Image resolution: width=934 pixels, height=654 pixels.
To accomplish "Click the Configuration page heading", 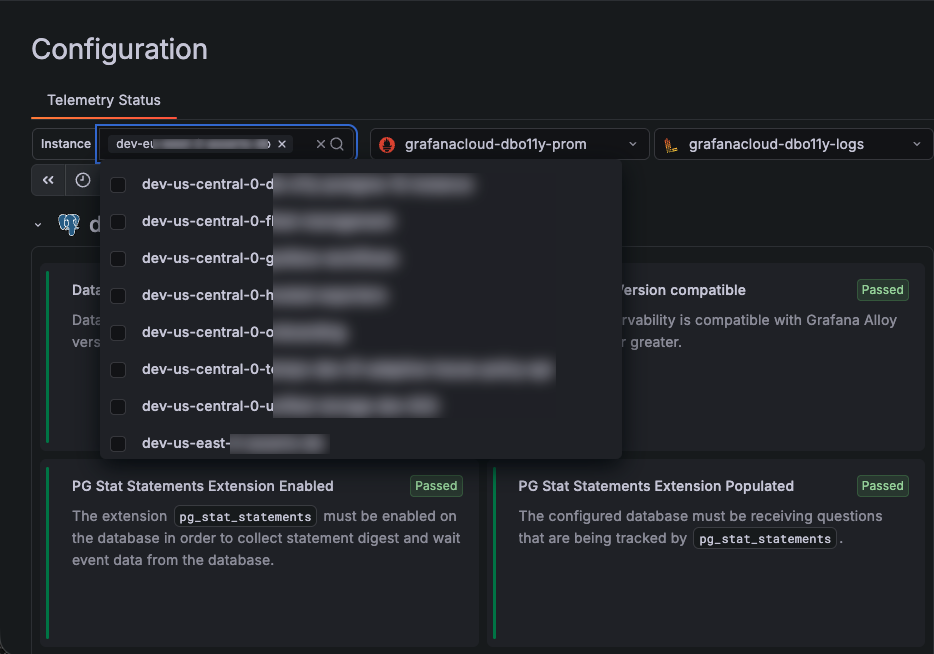I will (x=119, y=49).
